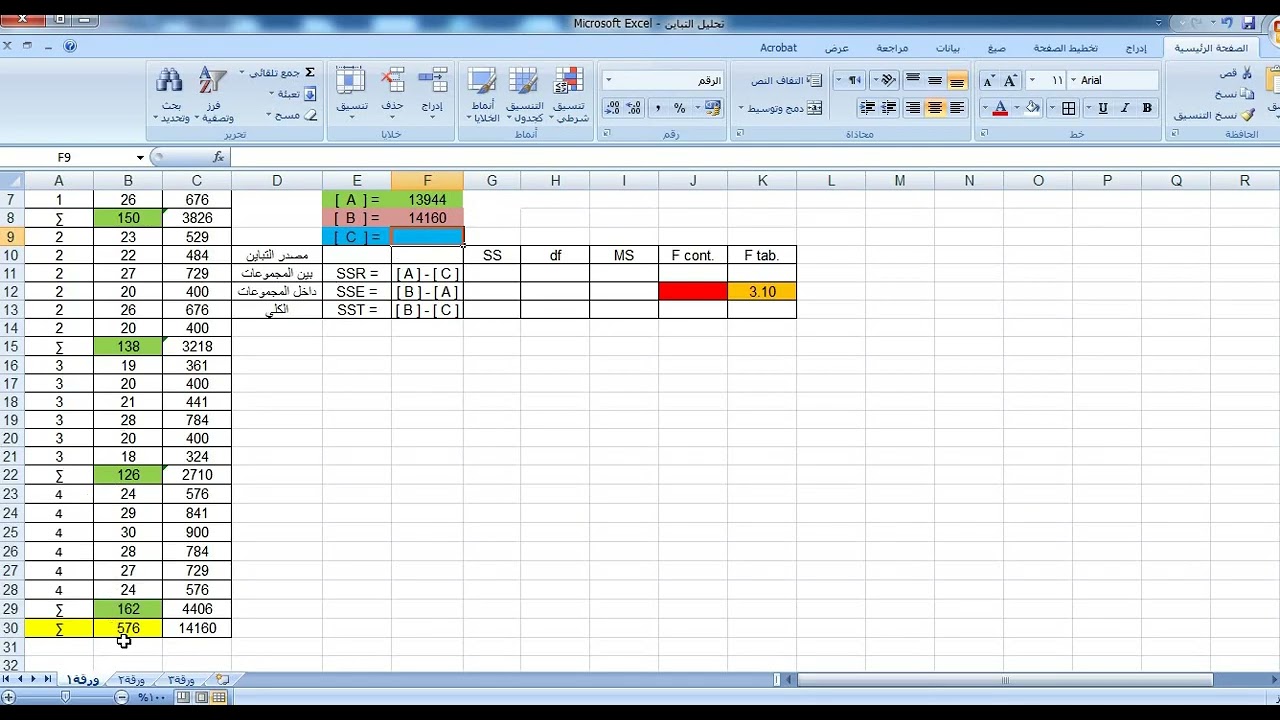The height and width of the screenshot is (720, 1280).
Task: Open Find and Select (بحث وتحديد)
Action: point(171,95)
